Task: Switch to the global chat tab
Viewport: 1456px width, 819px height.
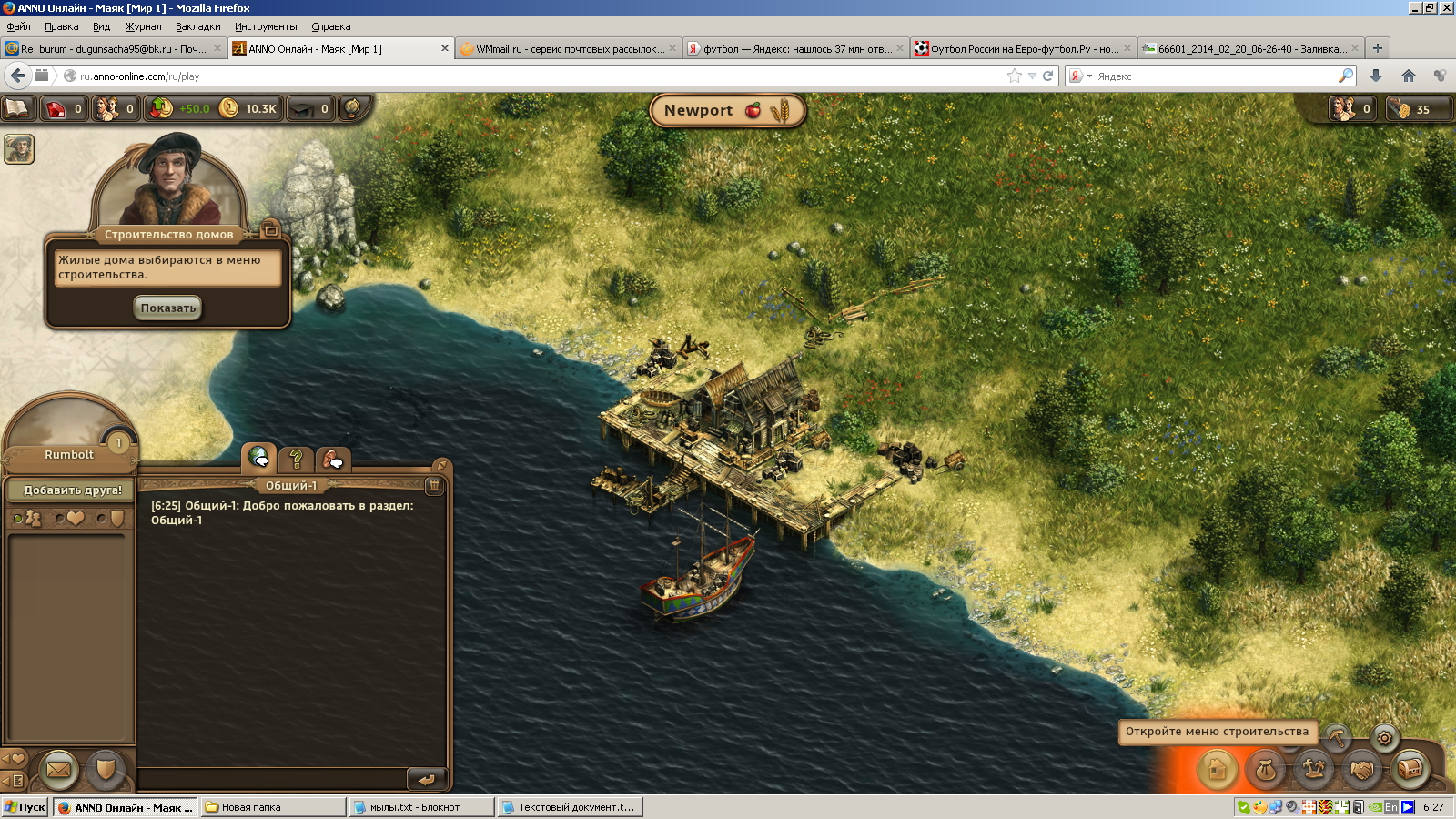Action: tap(259, 457)
